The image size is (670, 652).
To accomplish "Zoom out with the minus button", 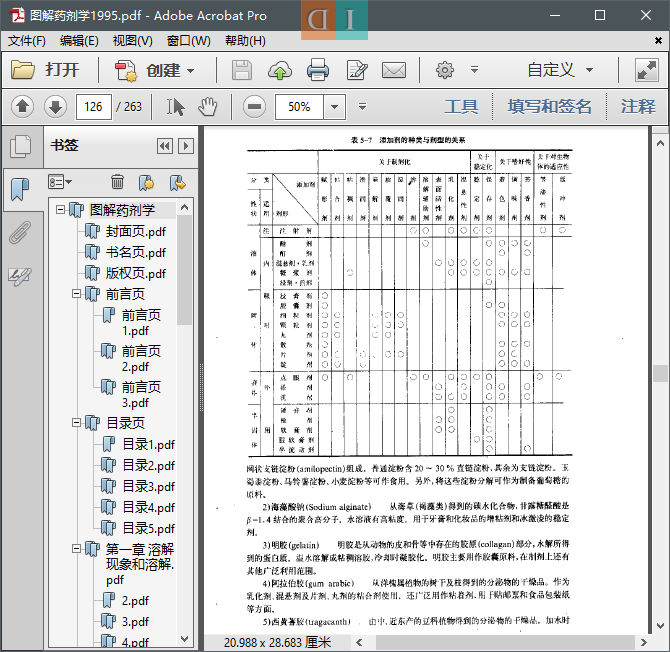I will pos(254,106).
